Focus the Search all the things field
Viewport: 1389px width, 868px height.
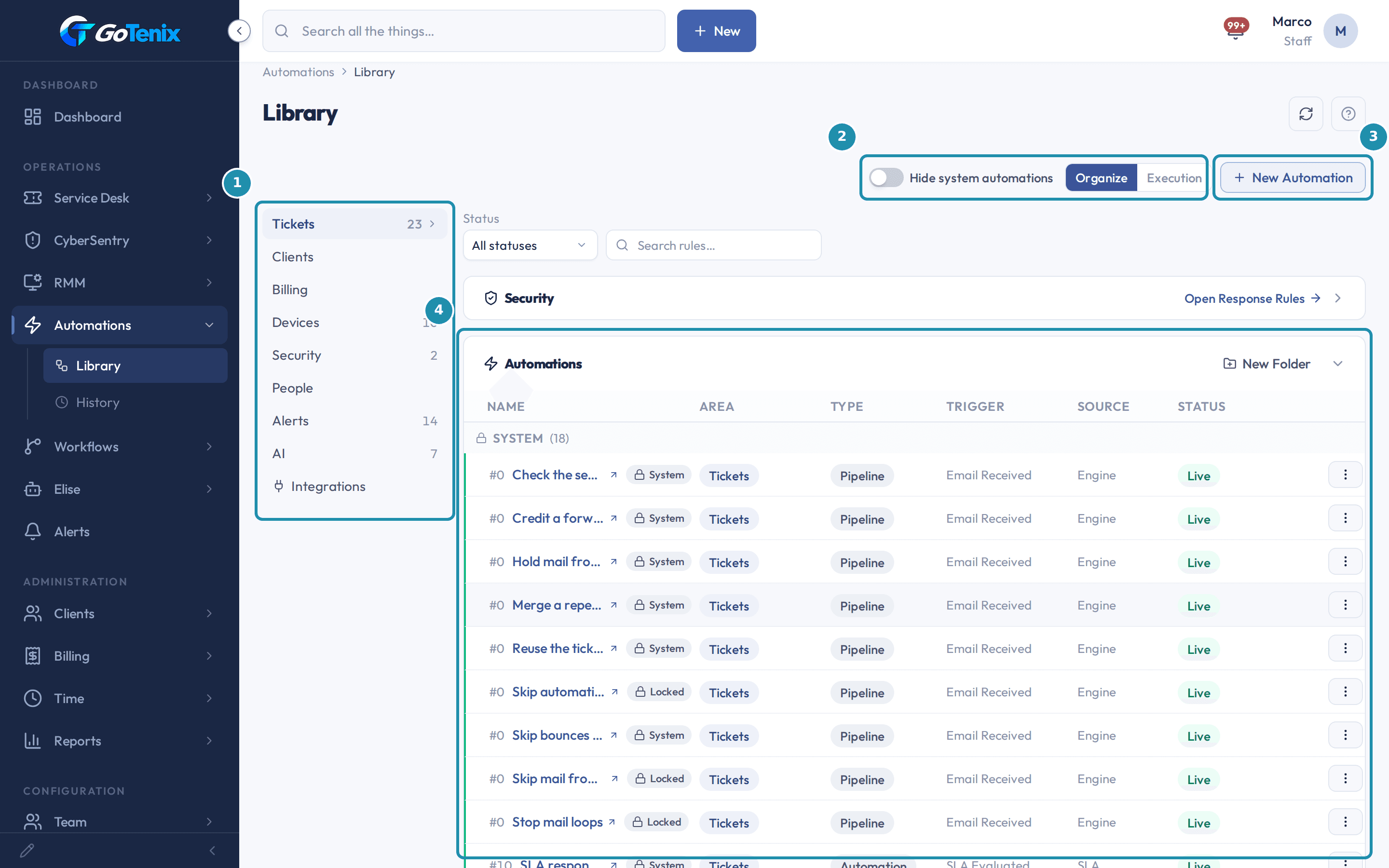tap(464, 31)
